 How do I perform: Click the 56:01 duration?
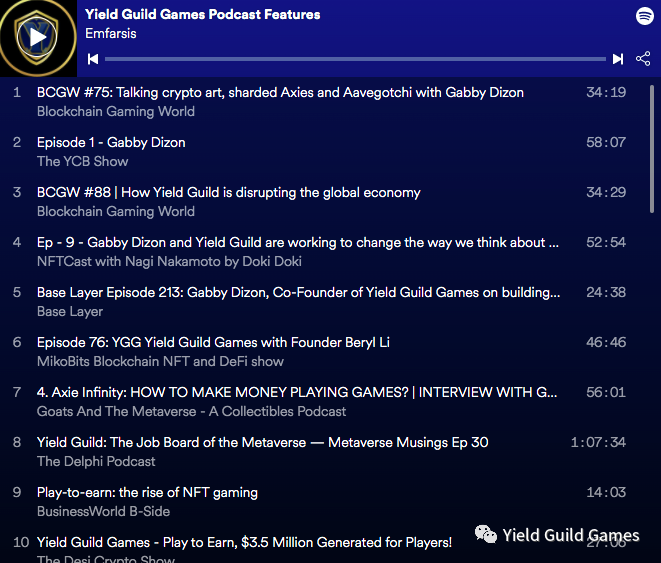(x=606, y=392)
